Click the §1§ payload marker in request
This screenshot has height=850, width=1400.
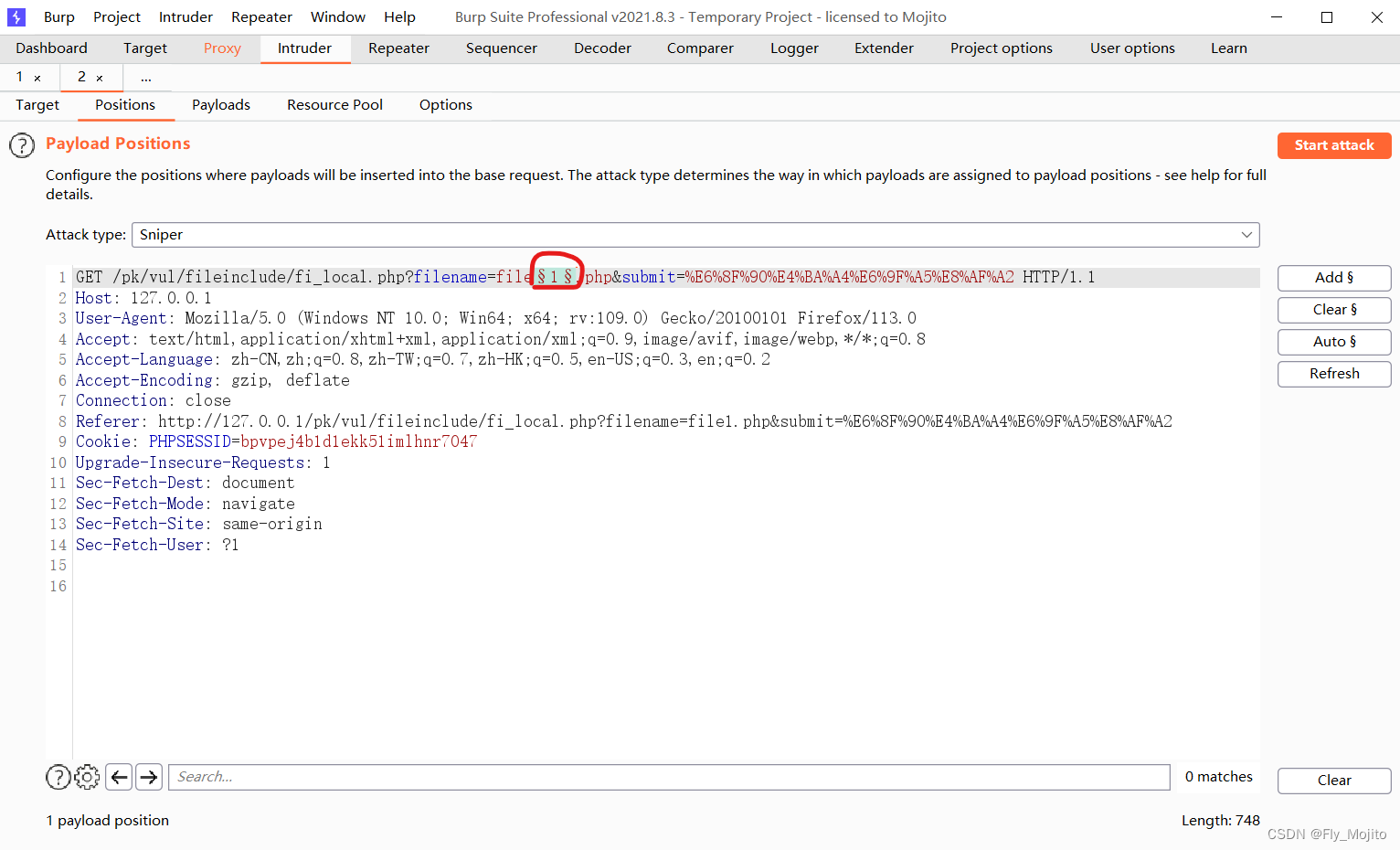[x=555, y=277]
